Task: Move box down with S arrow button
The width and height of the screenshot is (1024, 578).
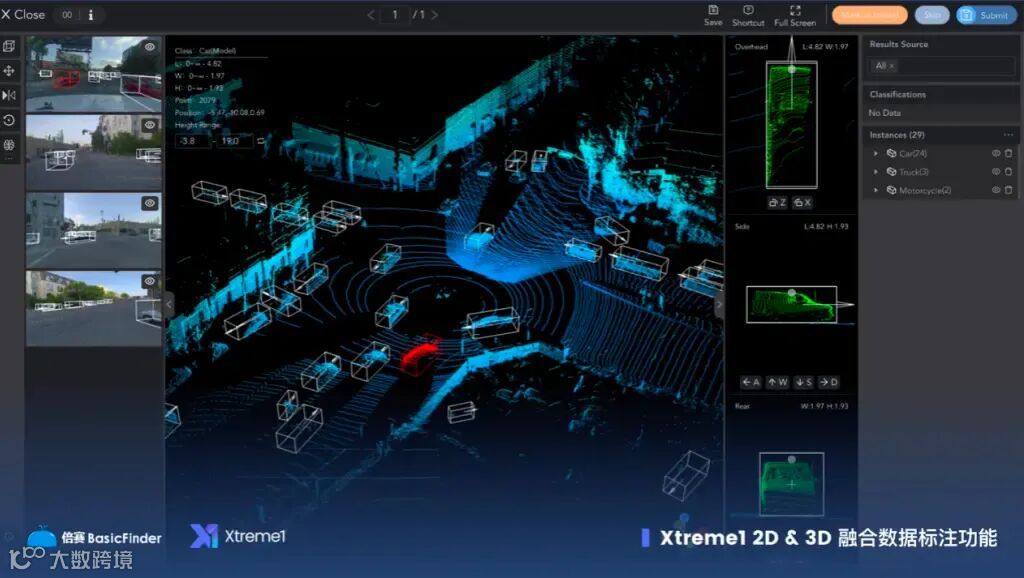Action: [x=803, y=382]
